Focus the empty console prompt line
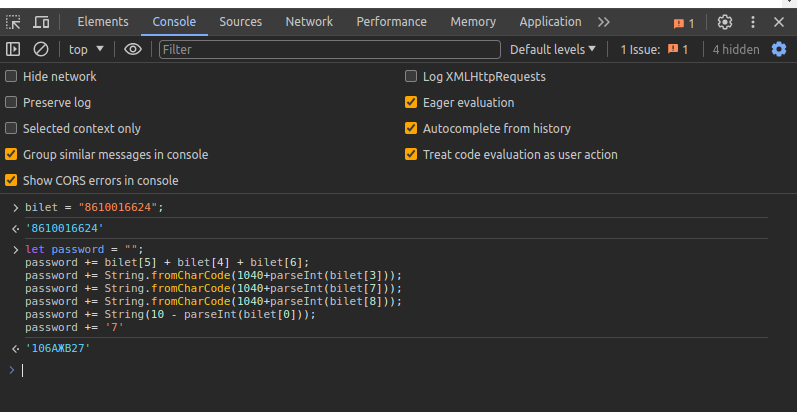Viewport: 797px width, 412px height. tap(398, 370)
